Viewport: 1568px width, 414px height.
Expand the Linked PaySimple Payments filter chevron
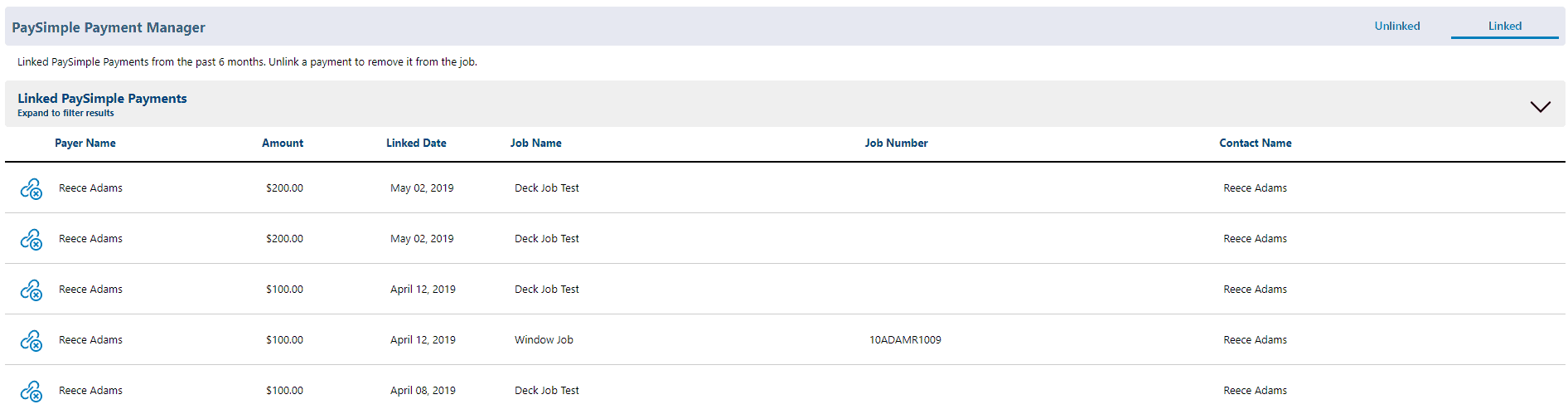(1540, 106)
